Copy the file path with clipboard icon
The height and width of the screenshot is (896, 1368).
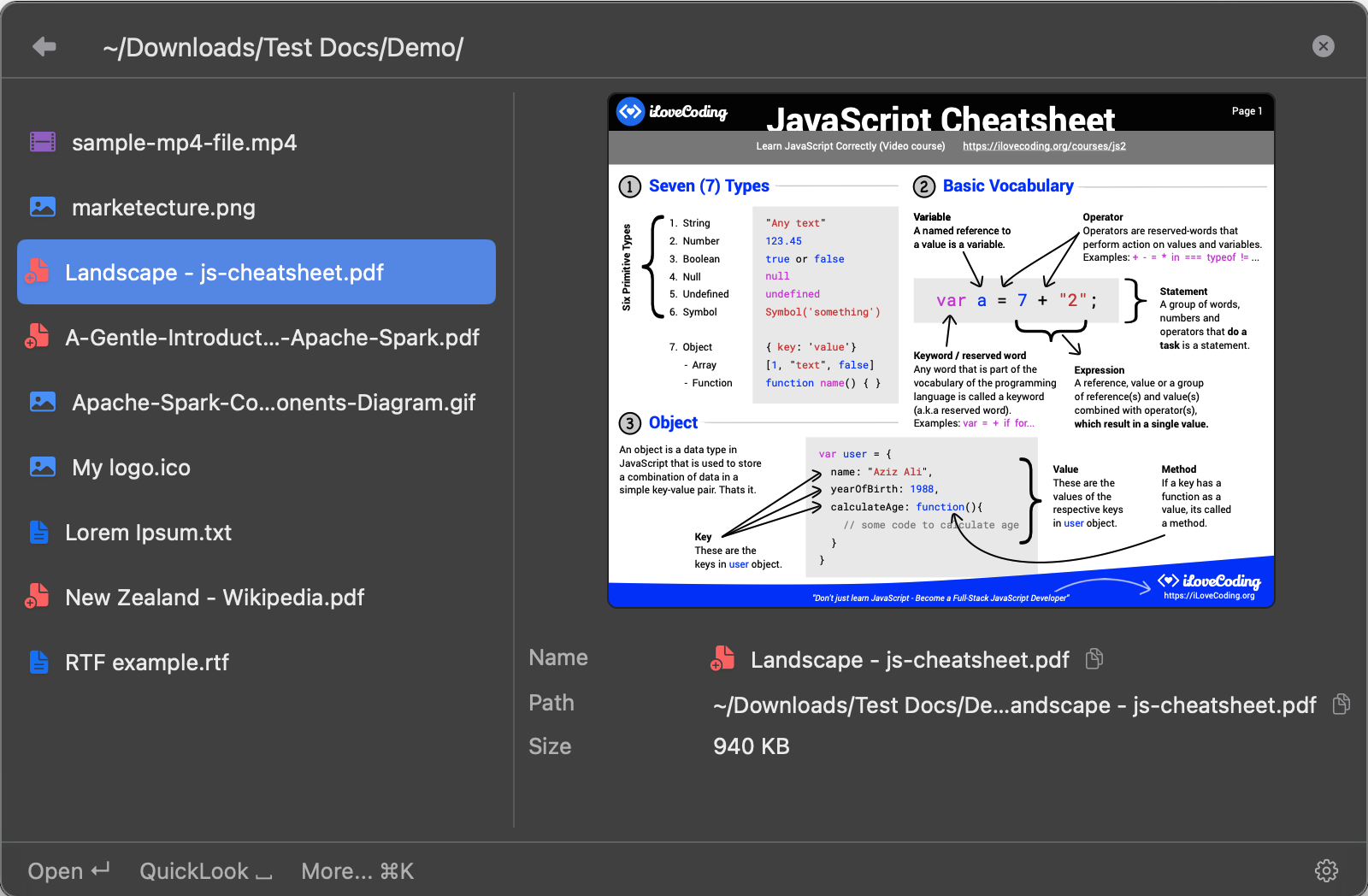pyautogui.click(x=1341, y=704)
